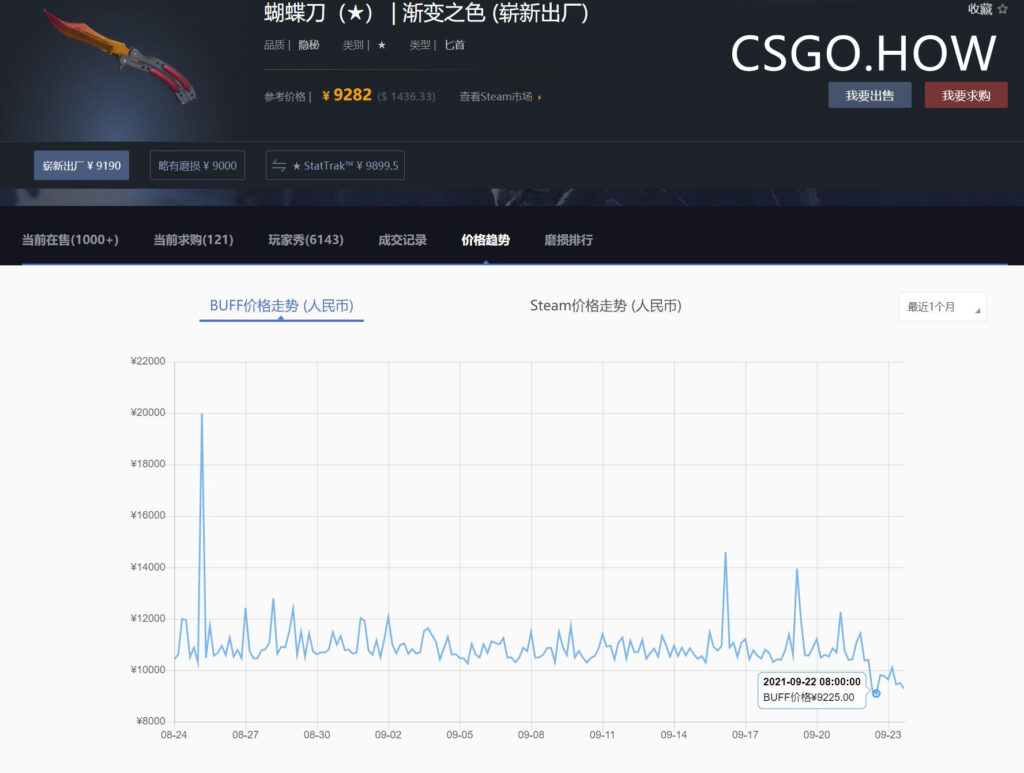Click the 08-27 date axis label
This screenshot has width=1024, height=773.
pos(246,734)
